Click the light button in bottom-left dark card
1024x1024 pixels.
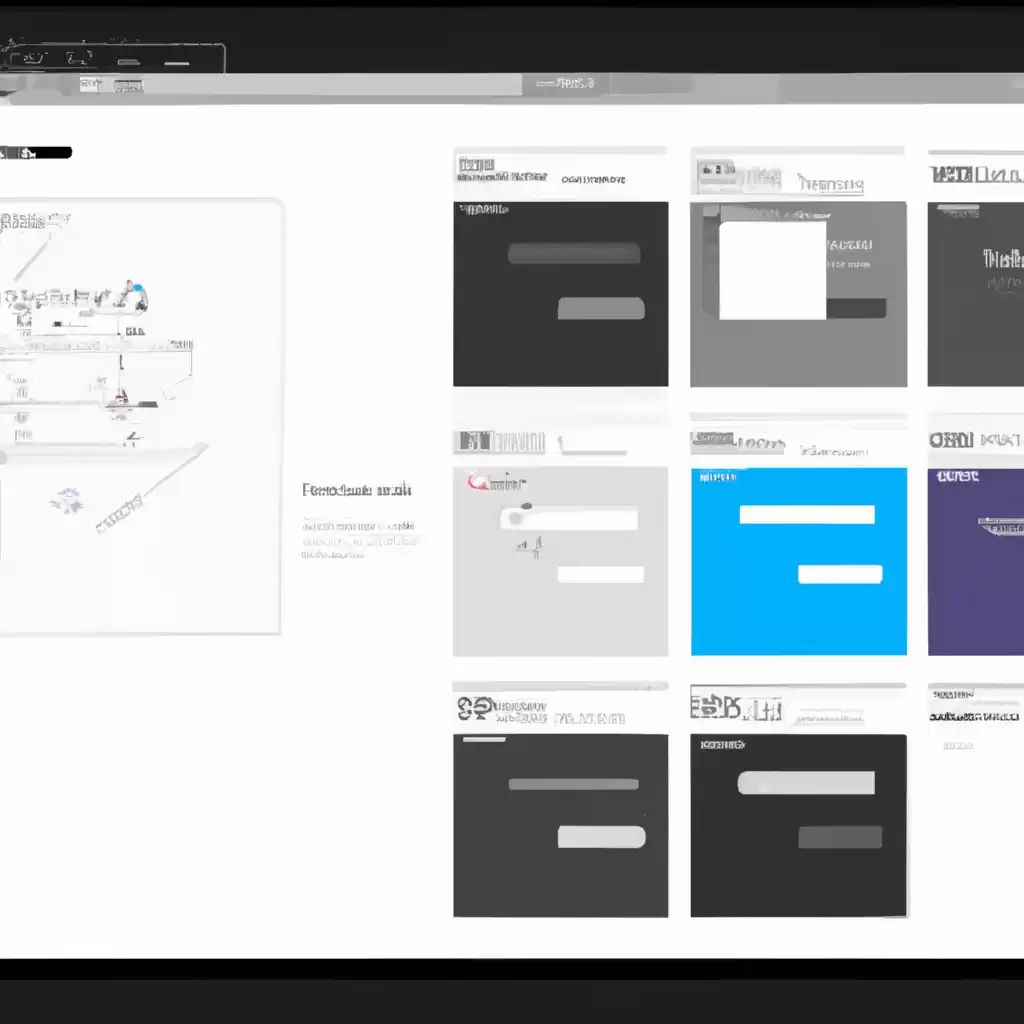(x=601, y=837)
